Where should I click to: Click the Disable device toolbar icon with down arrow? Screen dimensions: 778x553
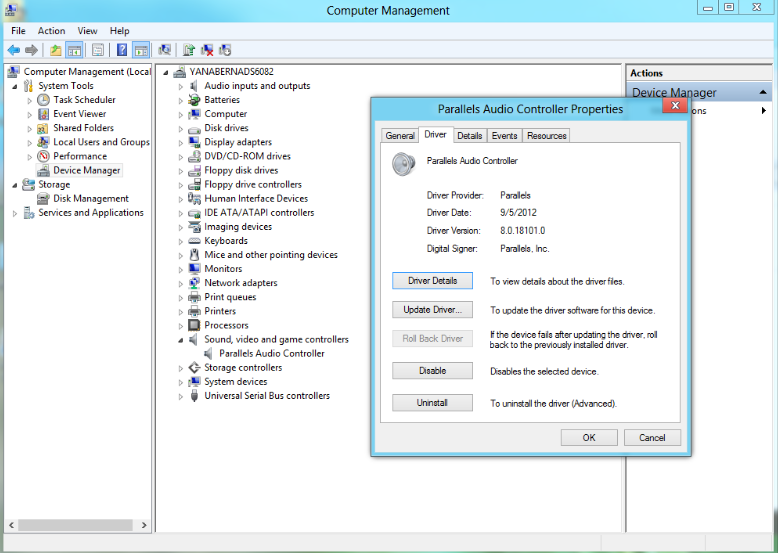point(225,50)
